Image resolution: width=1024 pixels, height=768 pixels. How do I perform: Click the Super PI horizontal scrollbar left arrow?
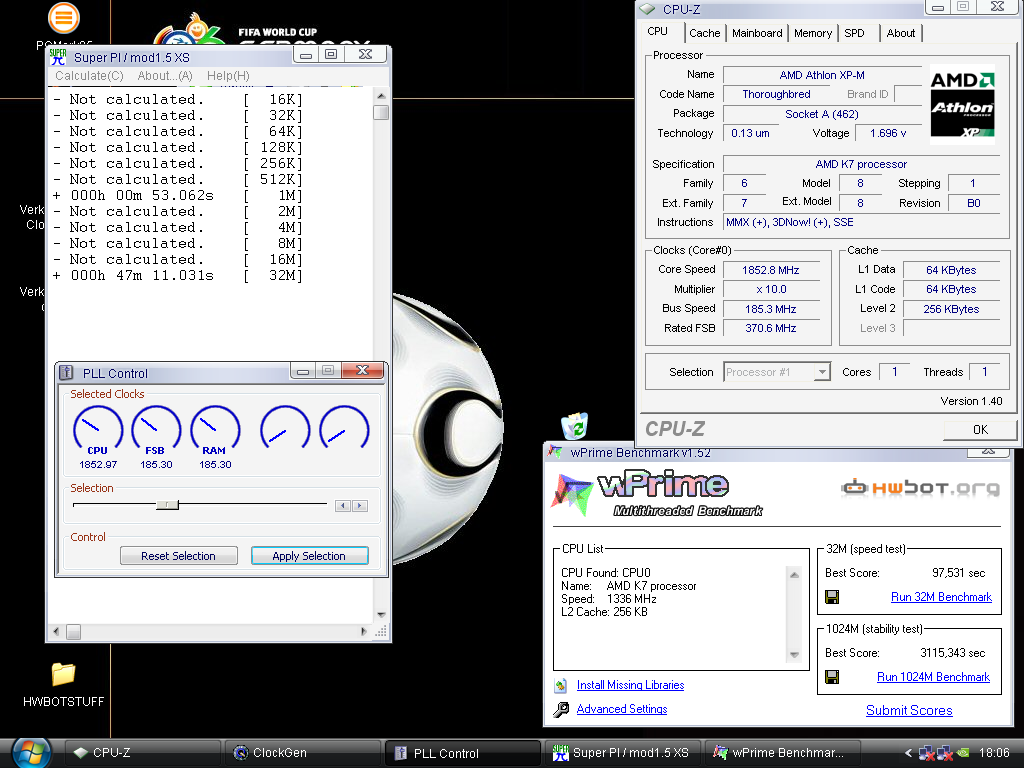pos(56,632)
